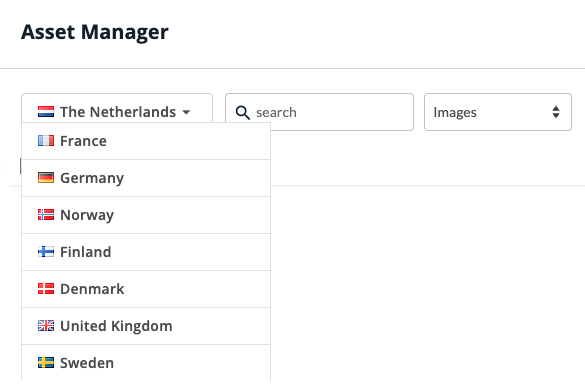
Task: Click the magnifying glass search icon
Action: tap(243, 112)
